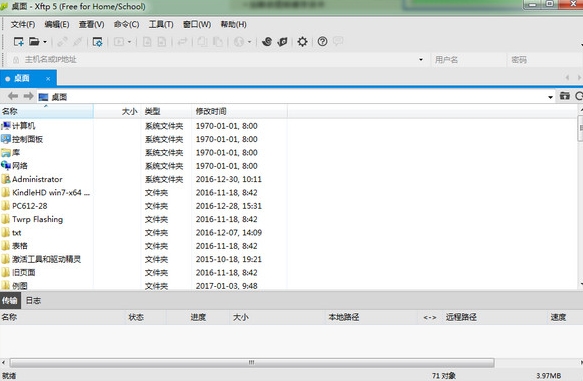Open the 命令(C) menu
The height and width of the screenshot is (381, 583).
click(126, 25)
